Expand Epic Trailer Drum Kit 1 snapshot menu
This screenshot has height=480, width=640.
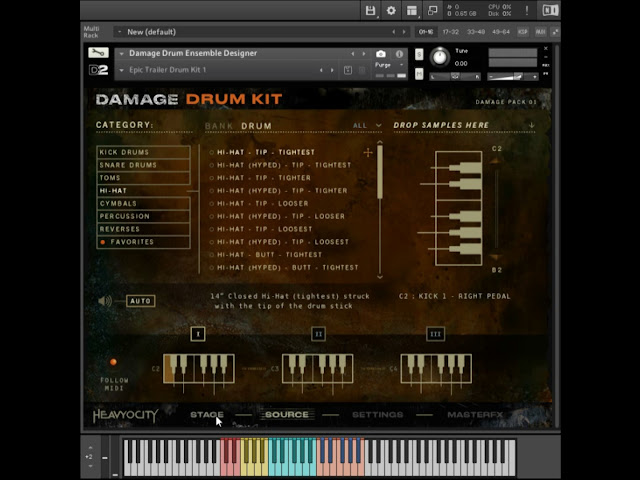point(122,70)
